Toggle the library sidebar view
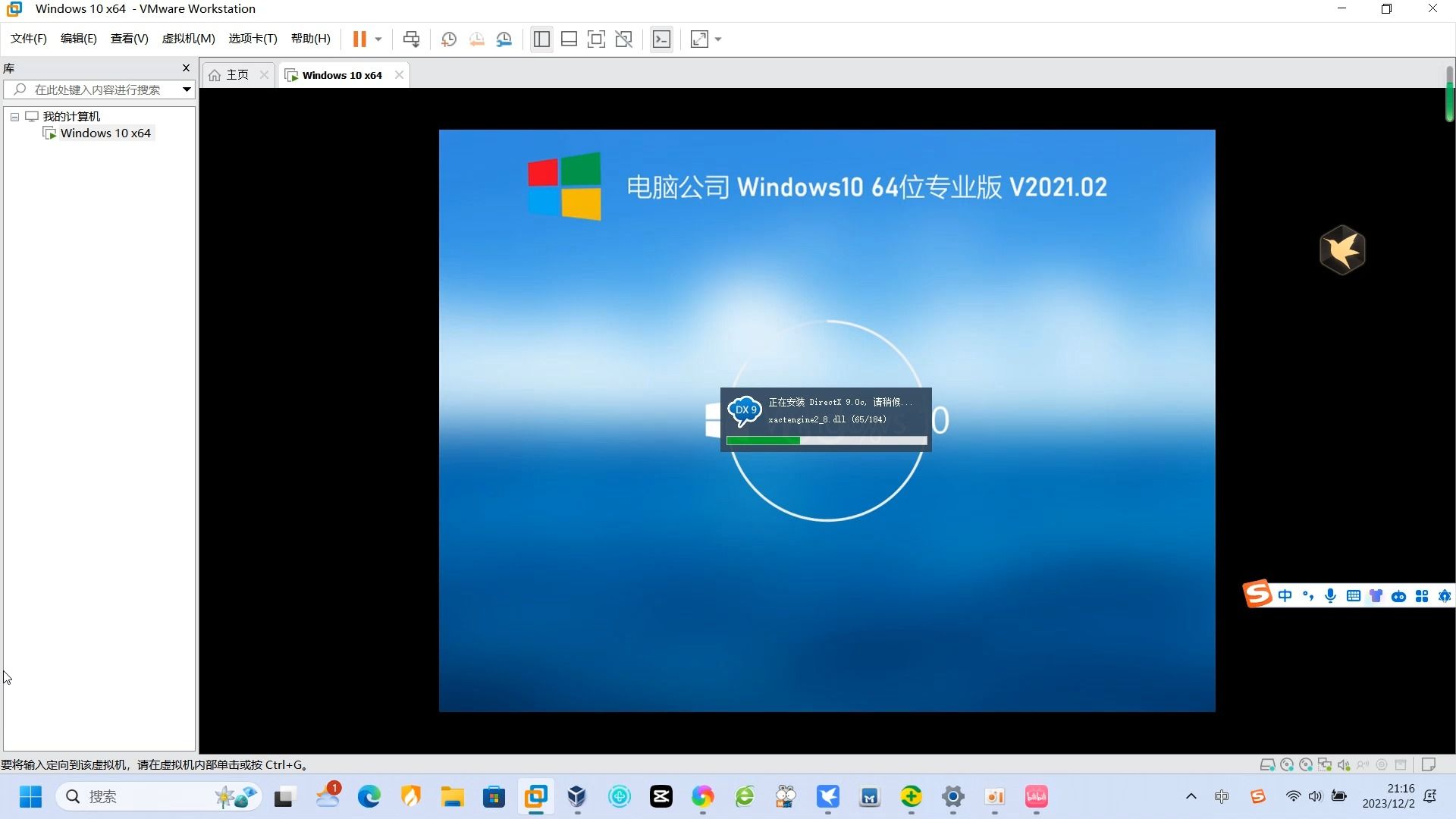Image resolution: width=1456 pixels, height=819 pixels. coord(541,39)
